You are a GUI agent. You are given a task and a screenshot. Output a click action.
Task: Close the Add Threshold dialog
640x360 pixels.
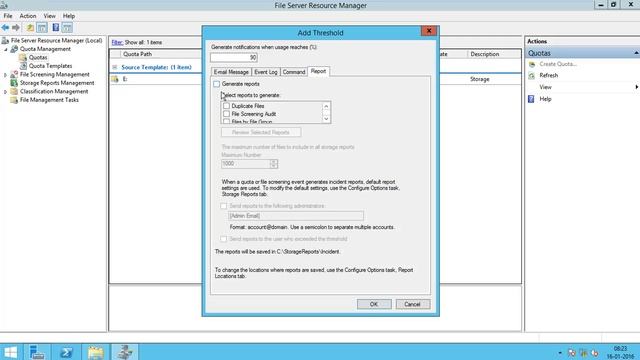[x=429, y=31]
